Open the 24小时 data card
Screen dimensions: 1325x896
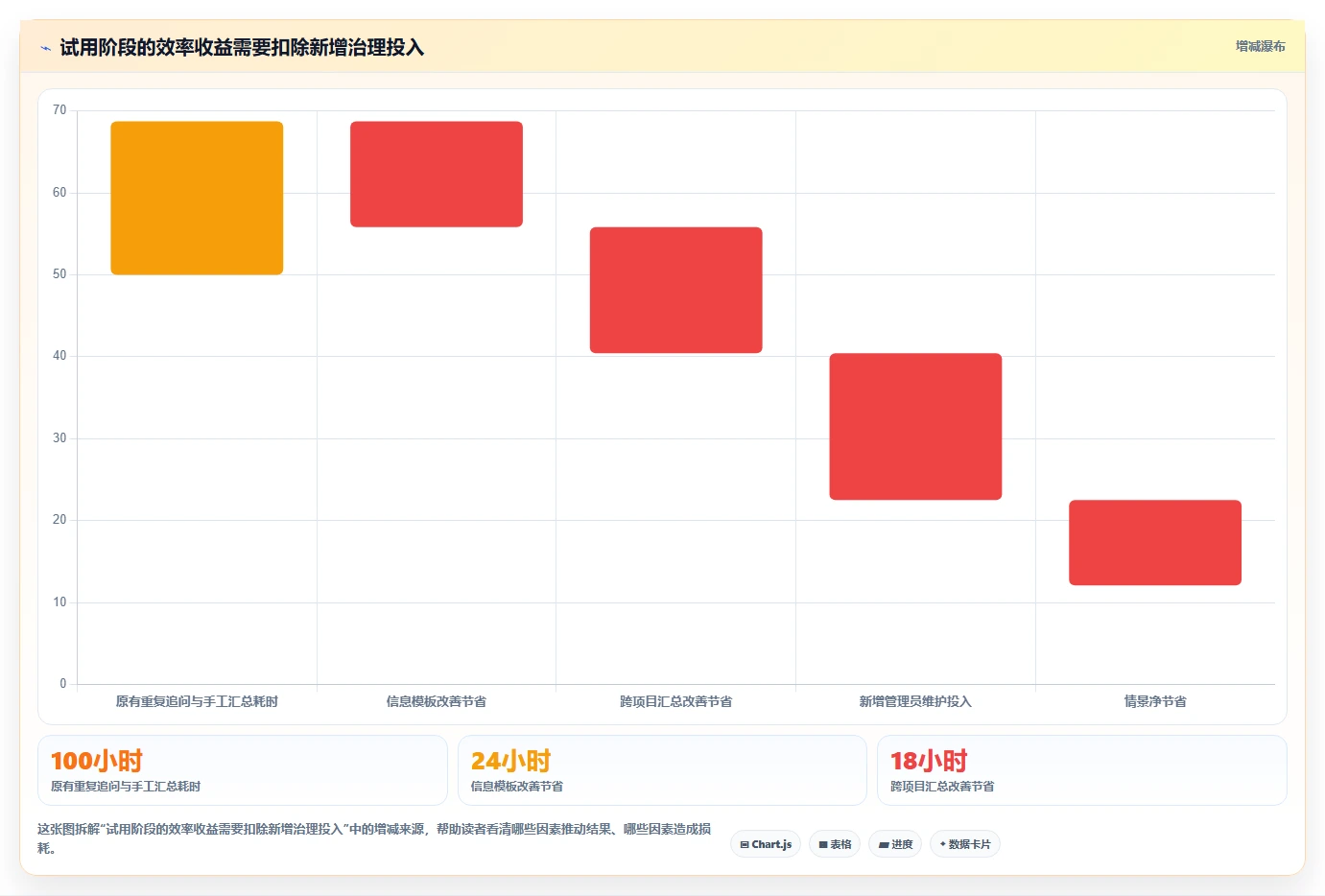click(x=662, y=770)
